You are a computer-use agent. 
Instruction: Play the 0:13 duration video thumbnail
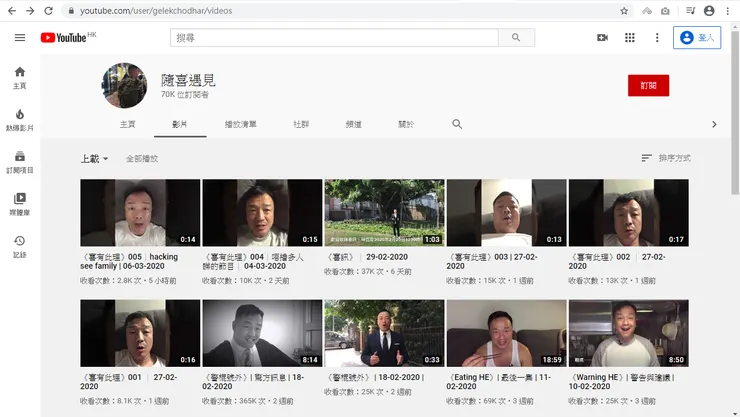click(506, 213)
